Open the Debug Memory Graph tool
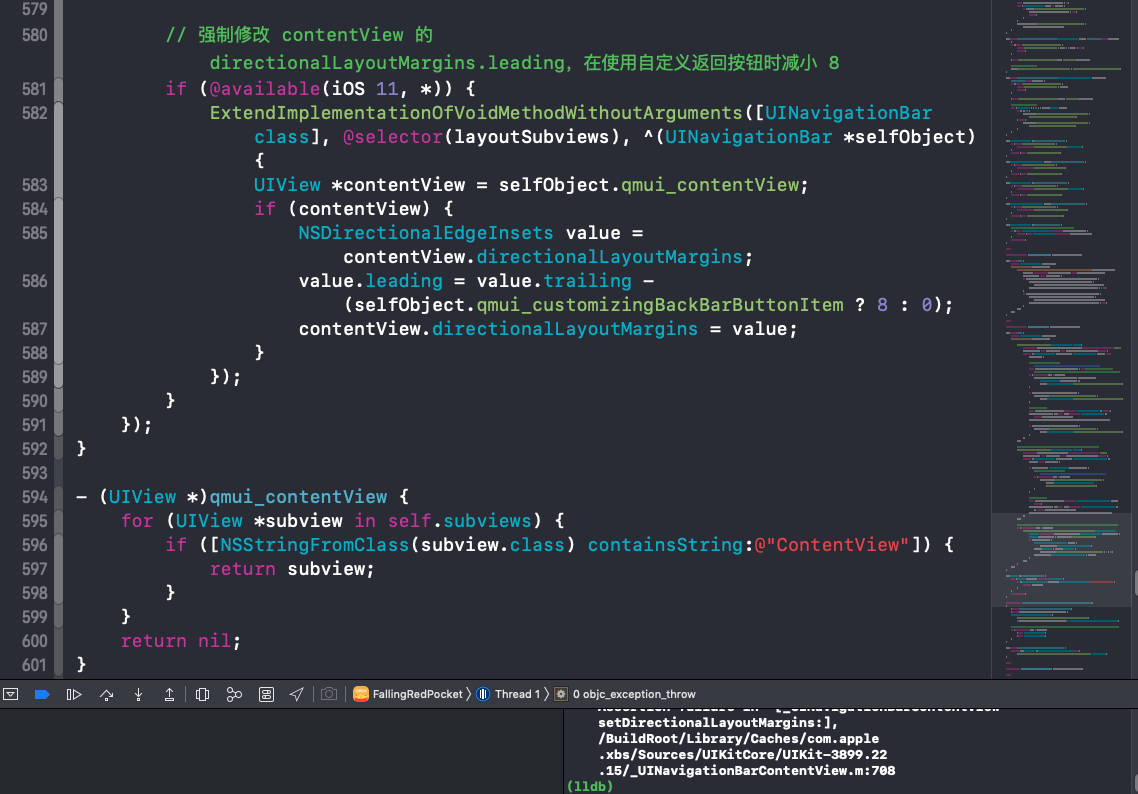This screenshot has height=794, width=1138. [234, 695]
